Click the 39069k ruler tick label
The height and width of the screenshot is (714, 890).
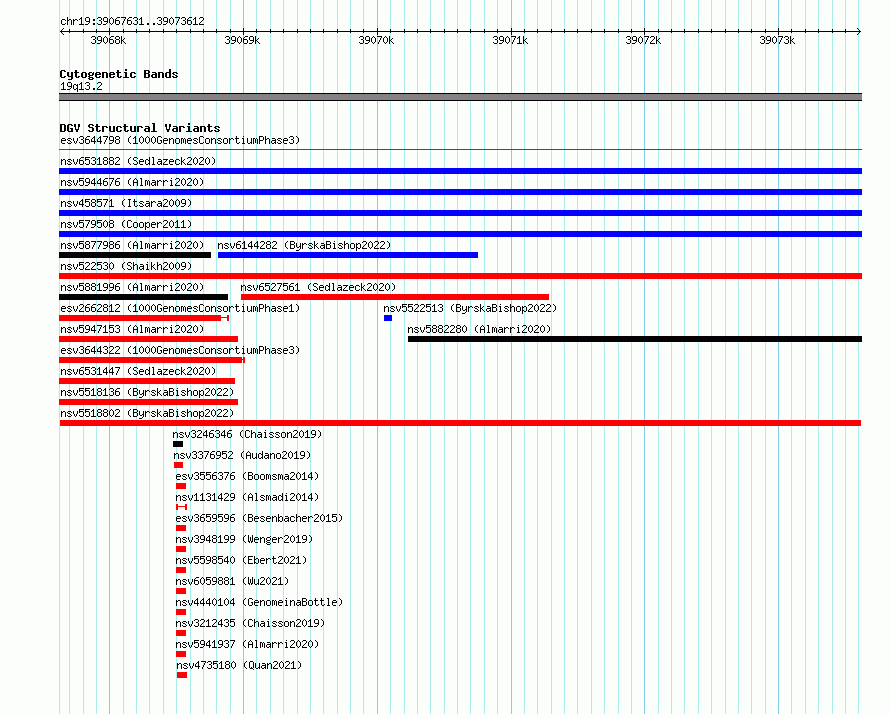242,40
